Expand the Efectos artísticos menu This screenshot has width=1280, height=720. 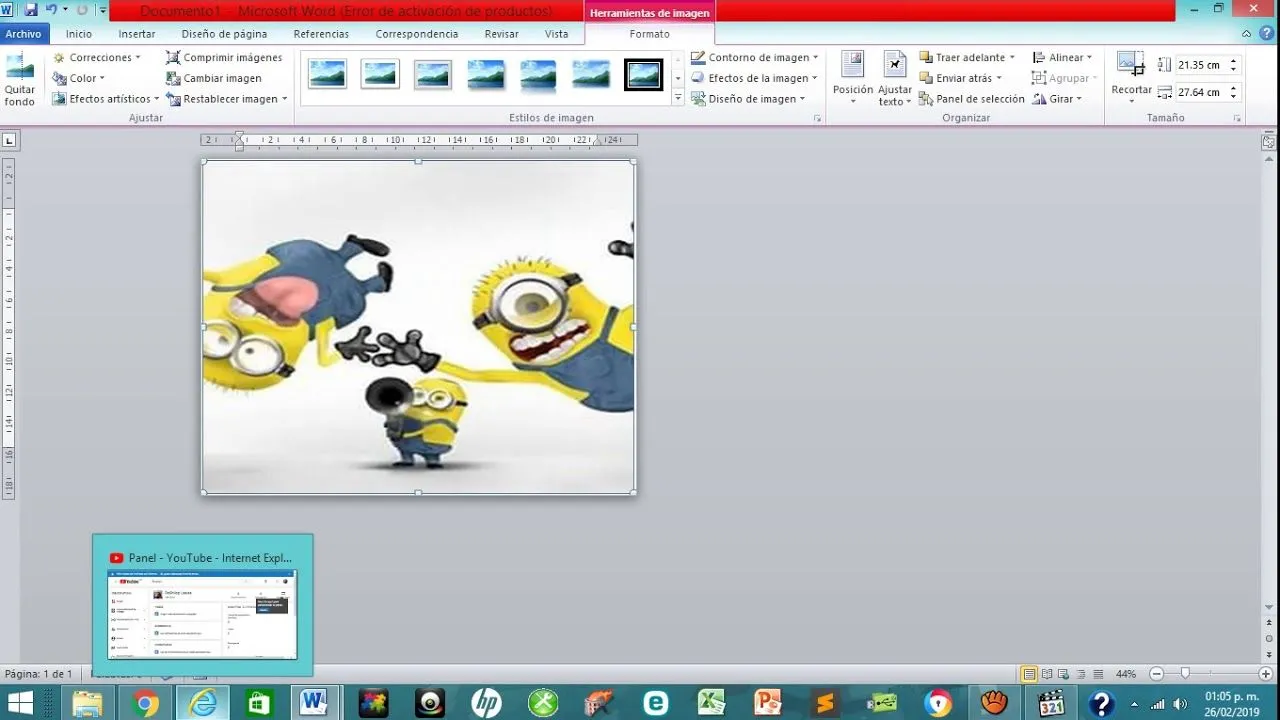pos(106,98)
